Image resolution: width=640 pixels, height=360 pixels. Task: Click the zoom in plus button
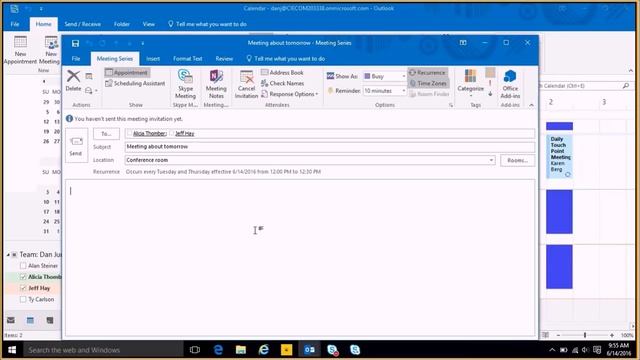(x=611, y=335)
